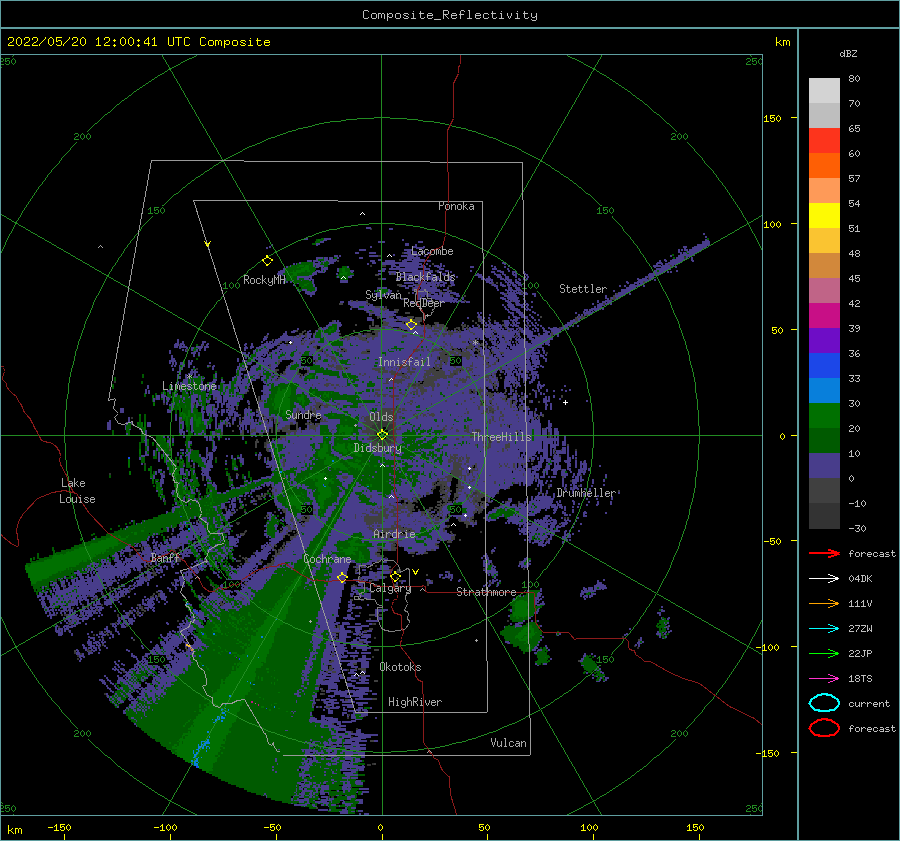
Task: Click the red 60 dBZ color swatch
Action: (824, 141)
